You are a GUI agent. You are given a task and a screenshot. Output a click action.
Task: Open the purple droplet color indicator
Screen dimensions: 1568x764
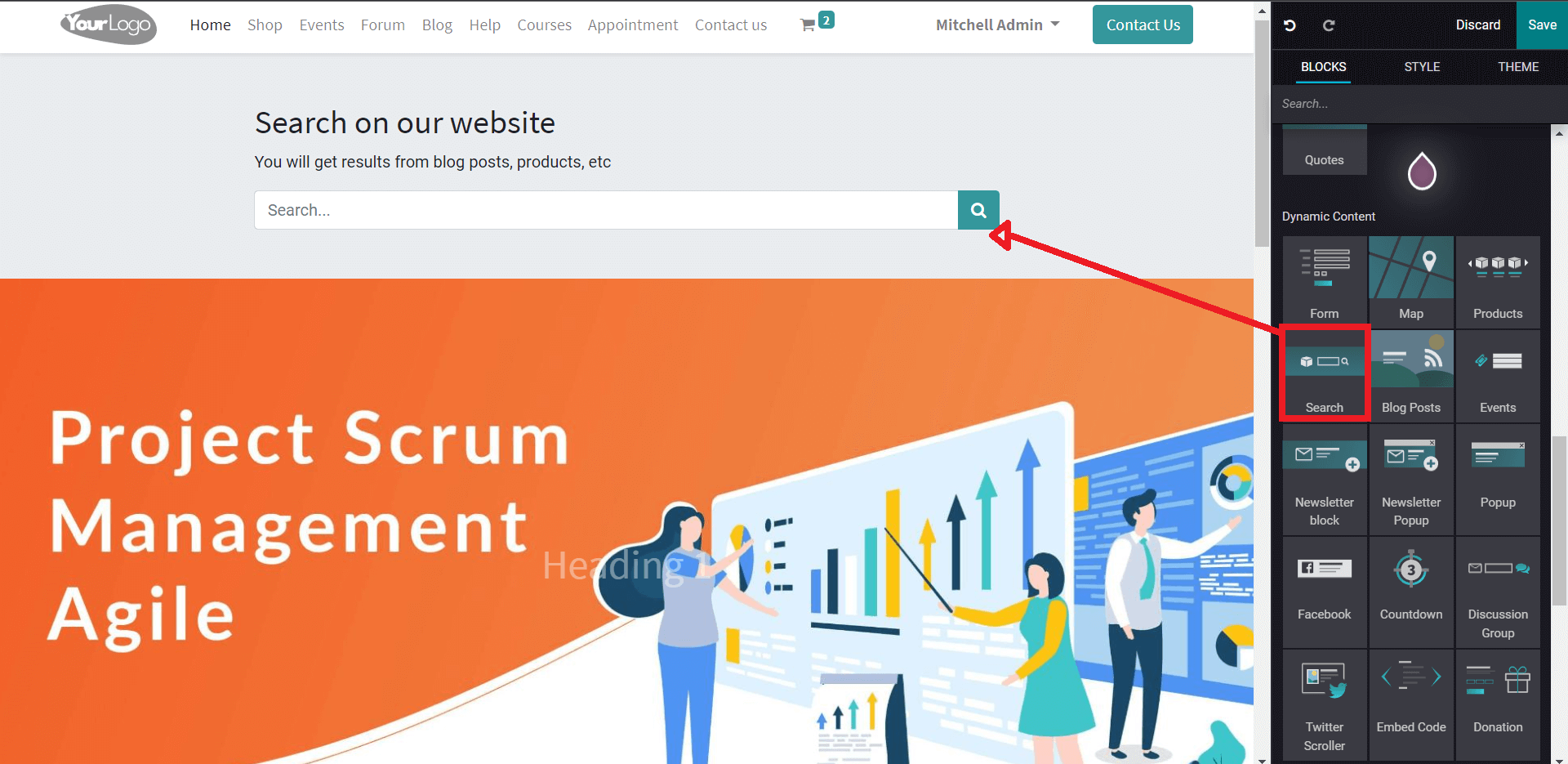click(x=1421, y=171)
